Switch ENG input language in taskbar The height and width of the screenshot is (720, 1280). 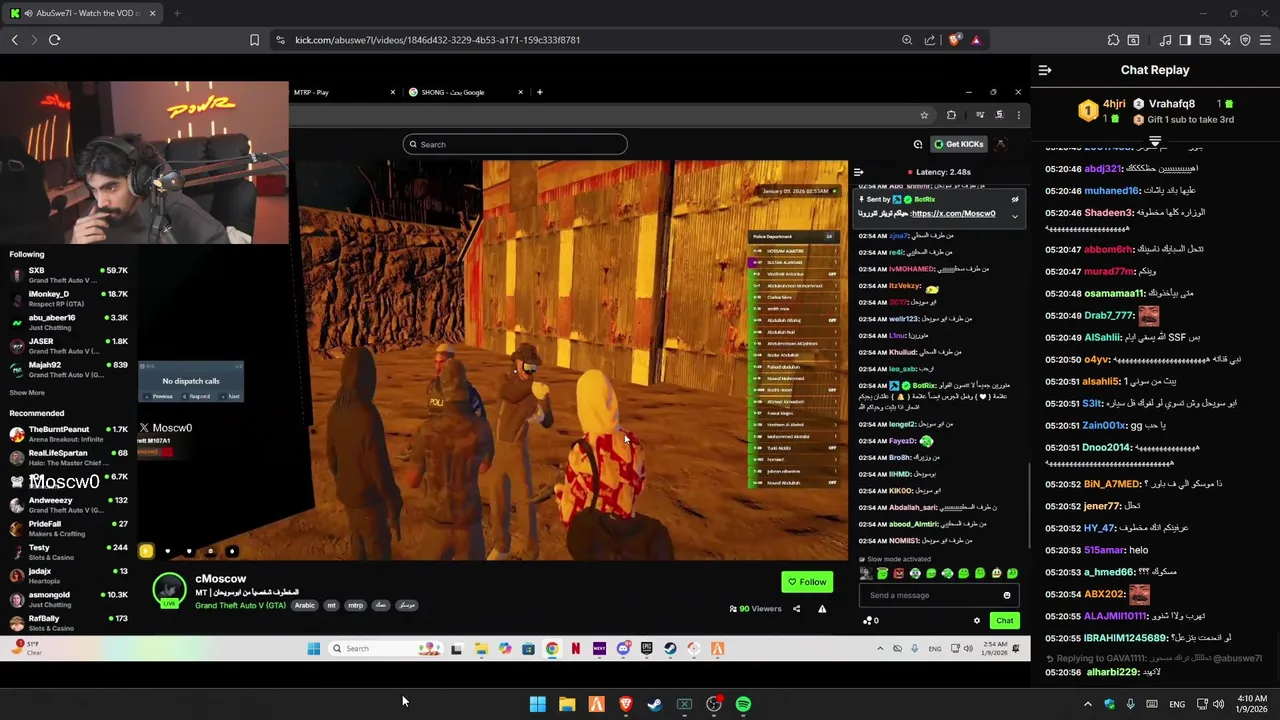[x=1177, y=704]
